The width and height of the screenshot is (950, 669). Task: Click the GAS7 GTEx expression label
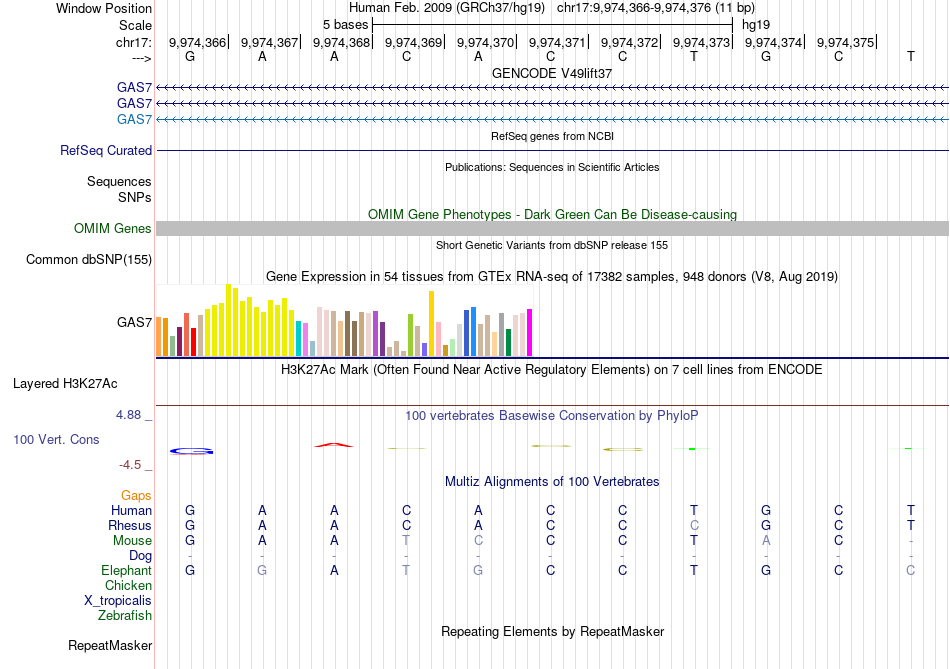click(x=135, y=322)
